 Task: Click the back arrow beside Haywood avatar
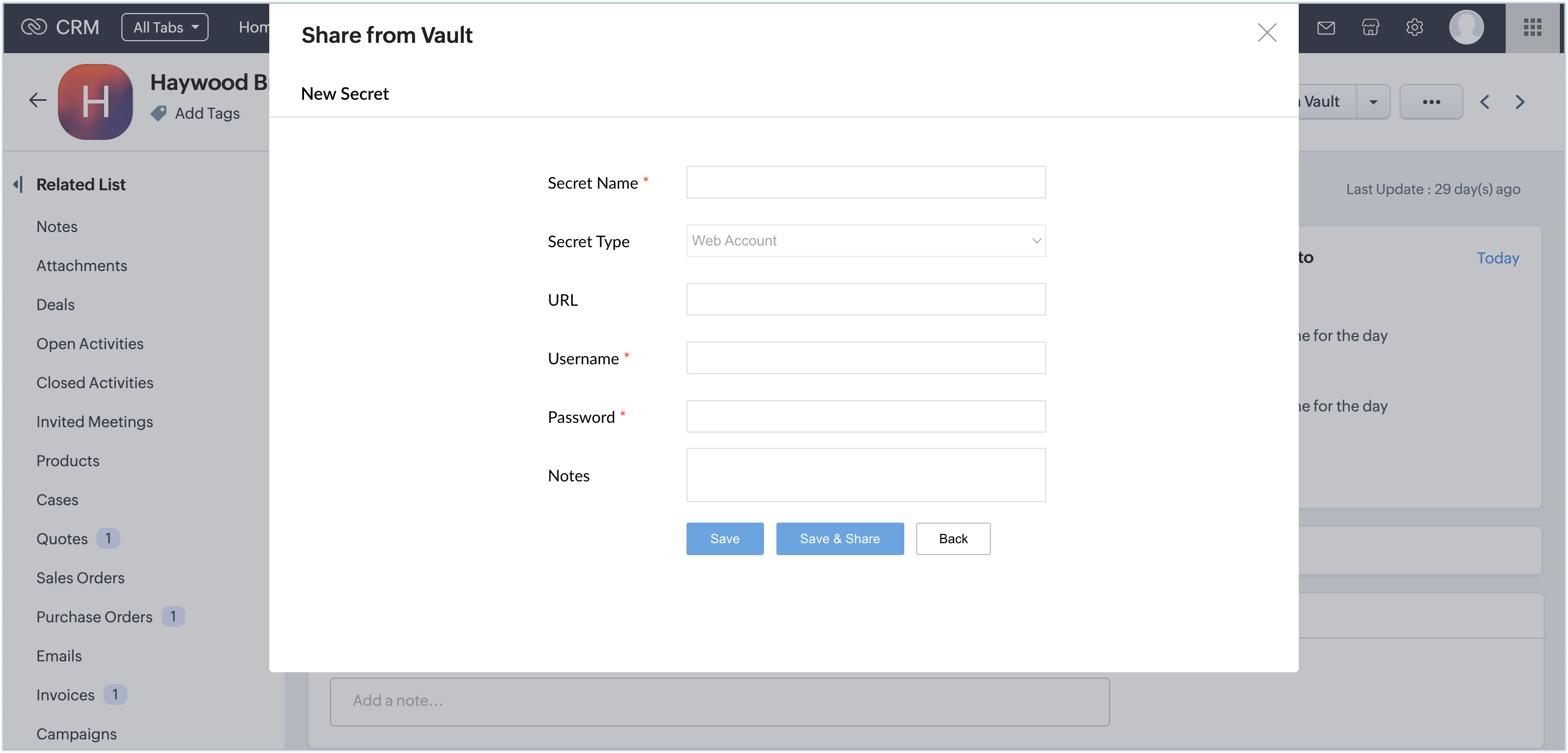38,100
